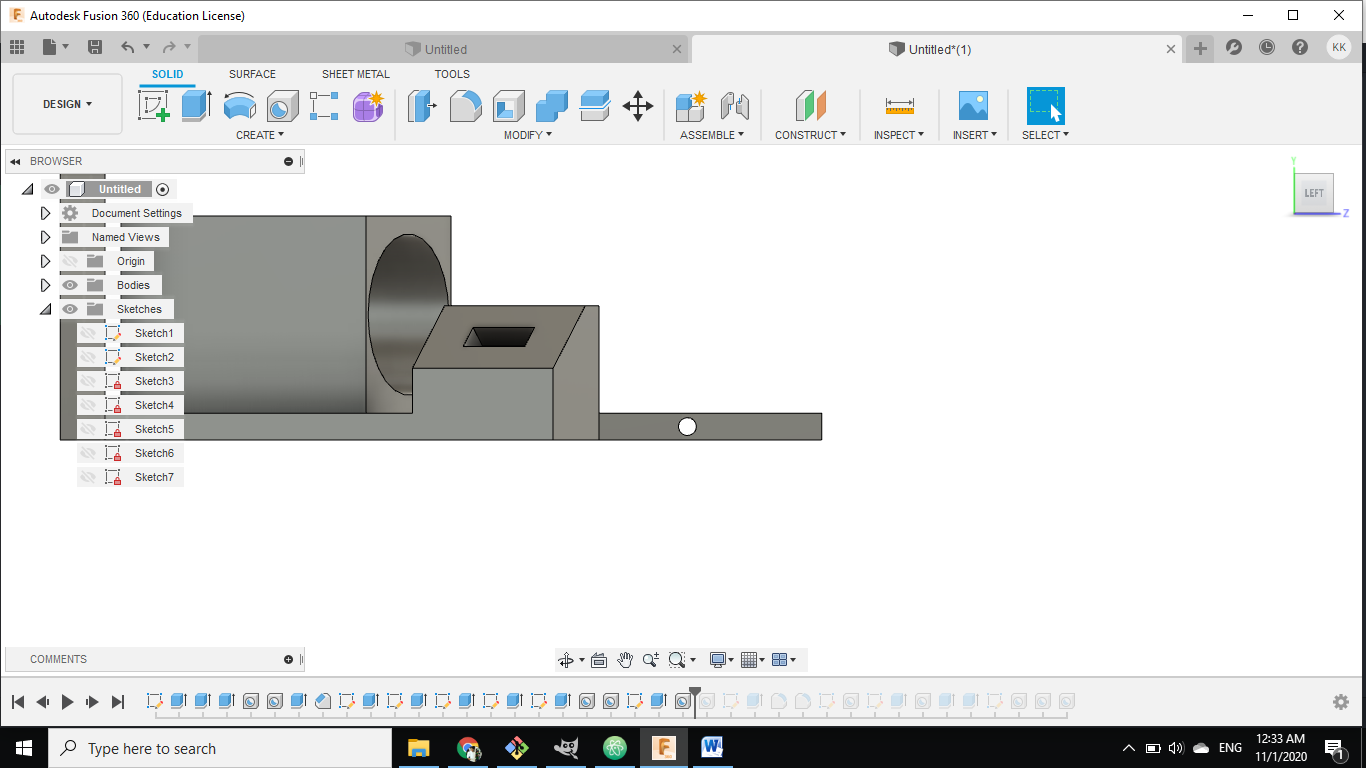Viewport: 1366px width, 768px height.
Task: Open the CREATE menu label
Action: point(259,135)
